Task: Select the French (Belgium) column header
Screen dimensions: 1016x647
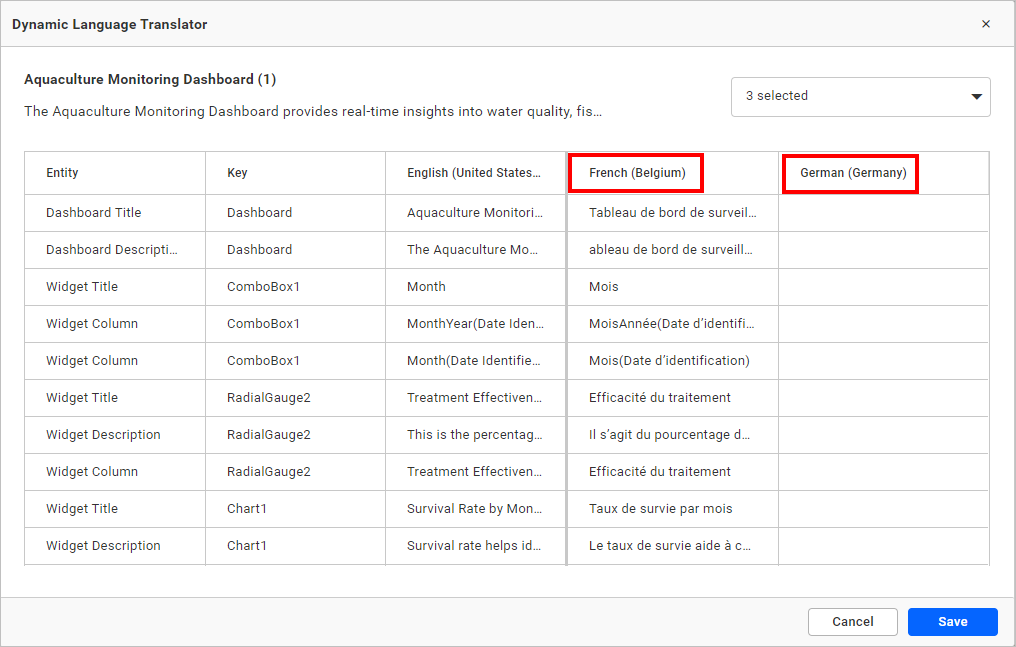Action: click(635, 172)
